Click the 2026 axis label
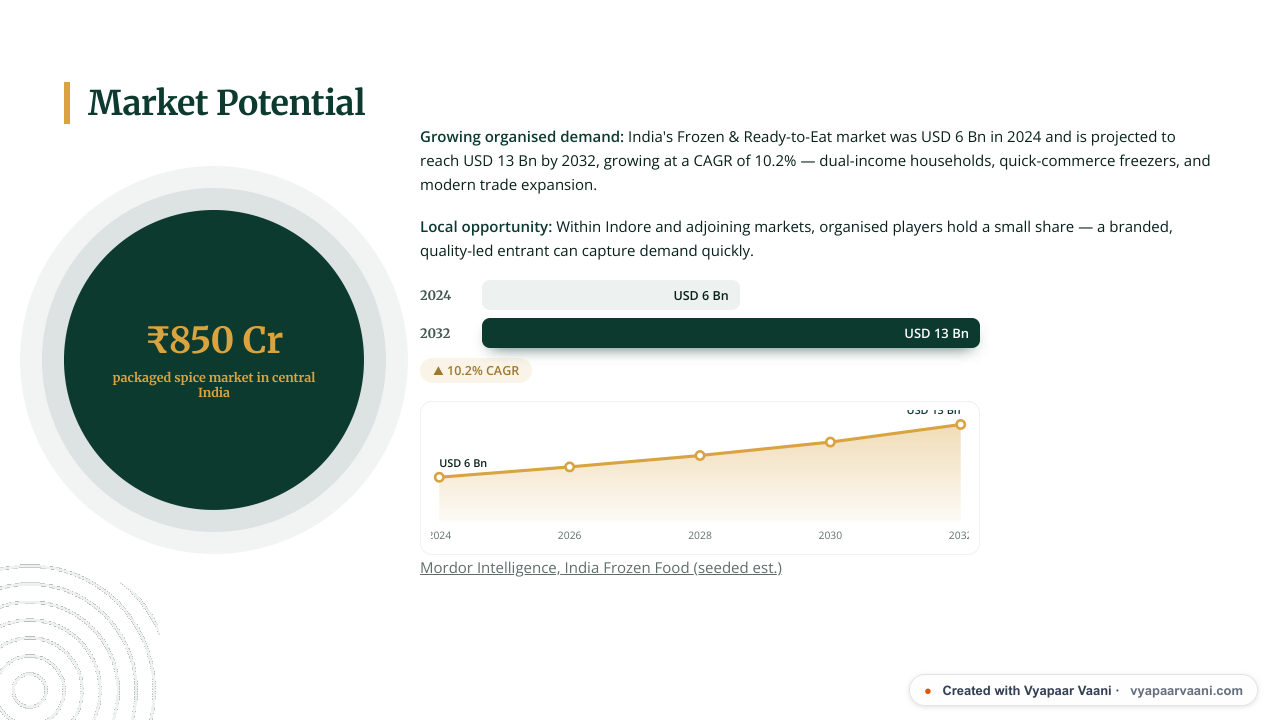 [x=569, y=535]
